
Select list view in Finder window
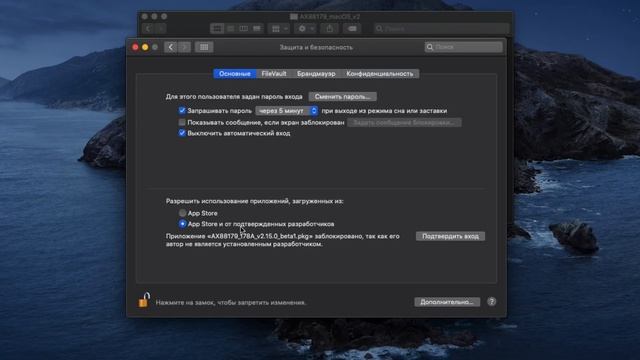coord(231,29)
